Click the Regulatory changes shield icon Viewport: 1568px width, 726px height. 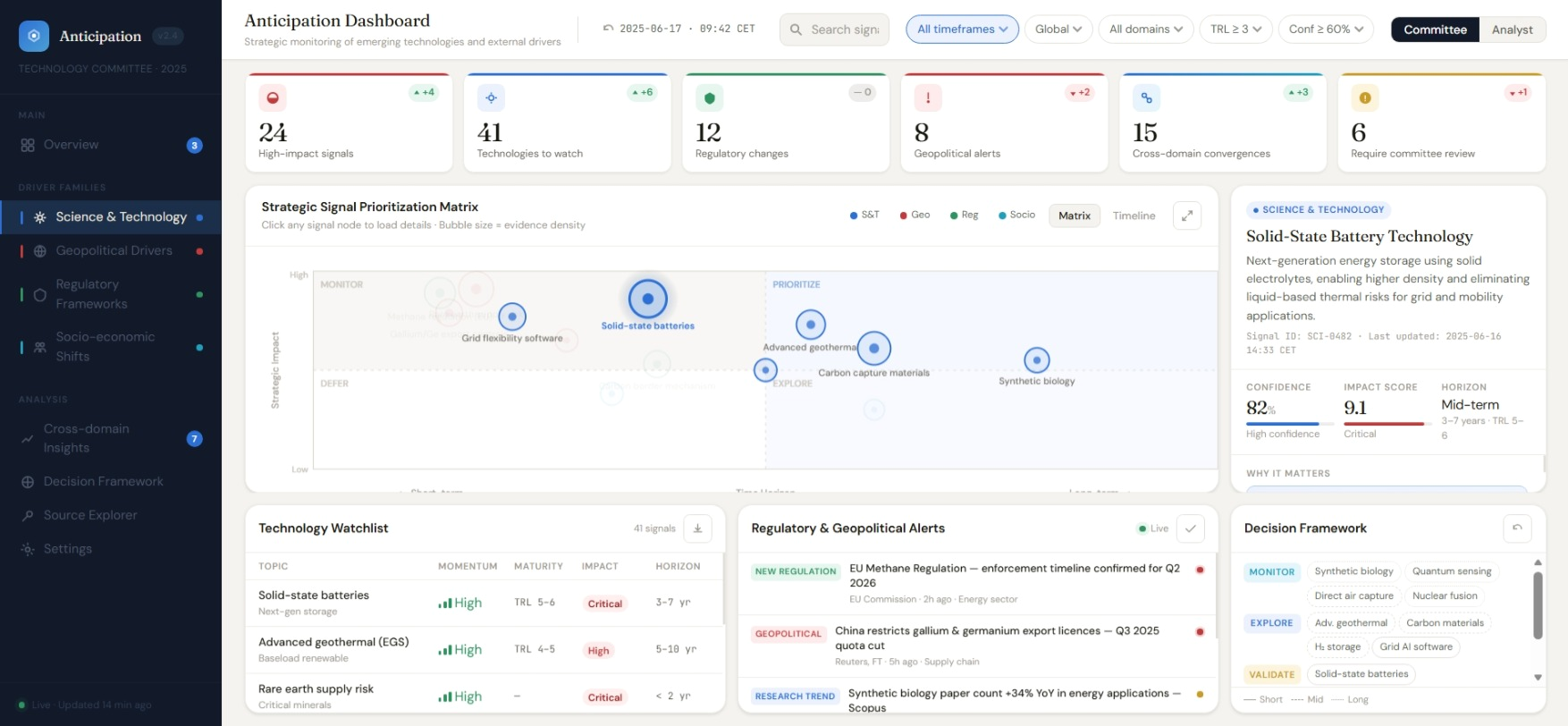[710, 97]
